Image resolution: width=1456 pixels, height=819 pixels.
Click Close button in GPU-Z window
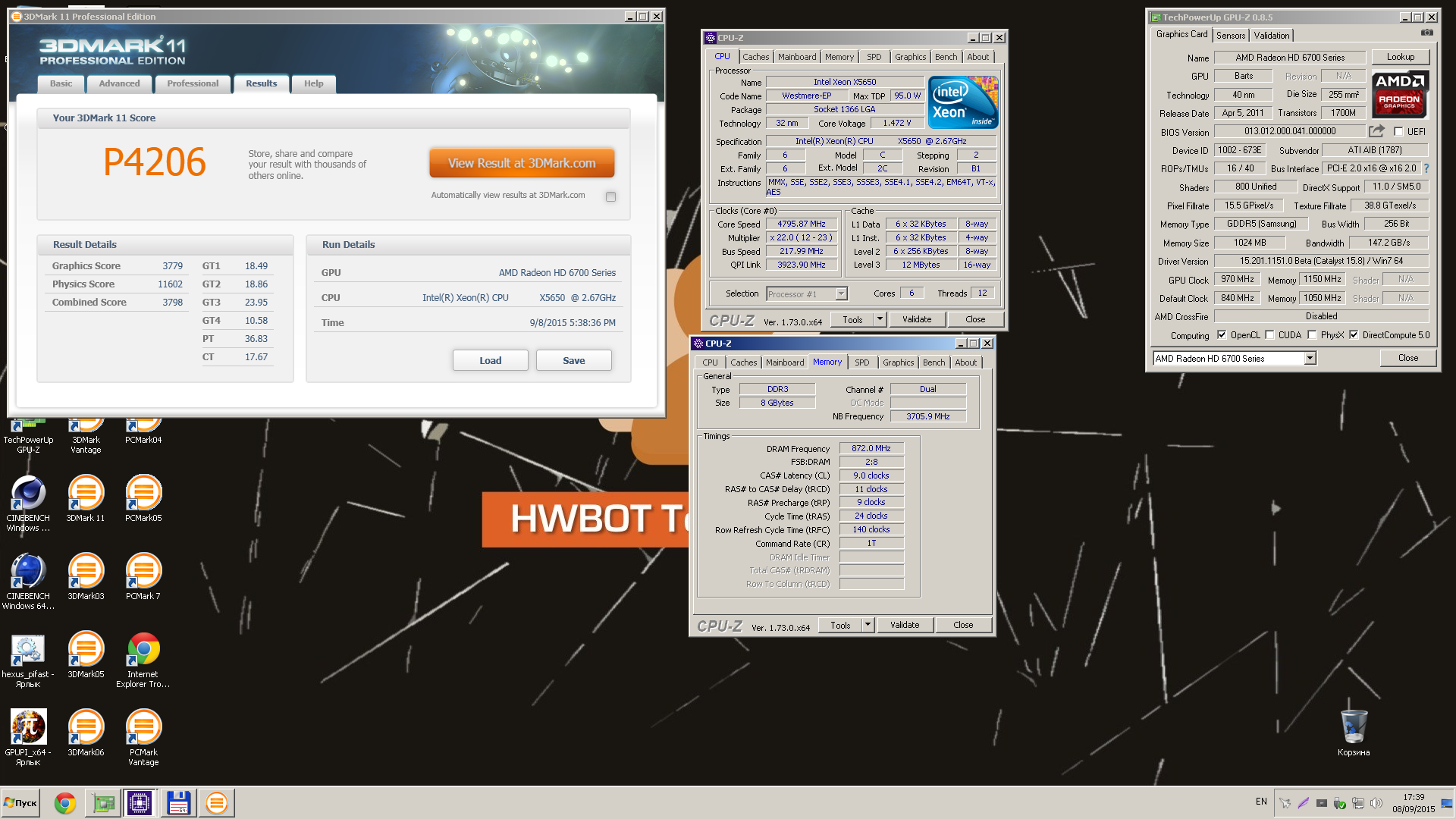click(x=1408, y=358)
